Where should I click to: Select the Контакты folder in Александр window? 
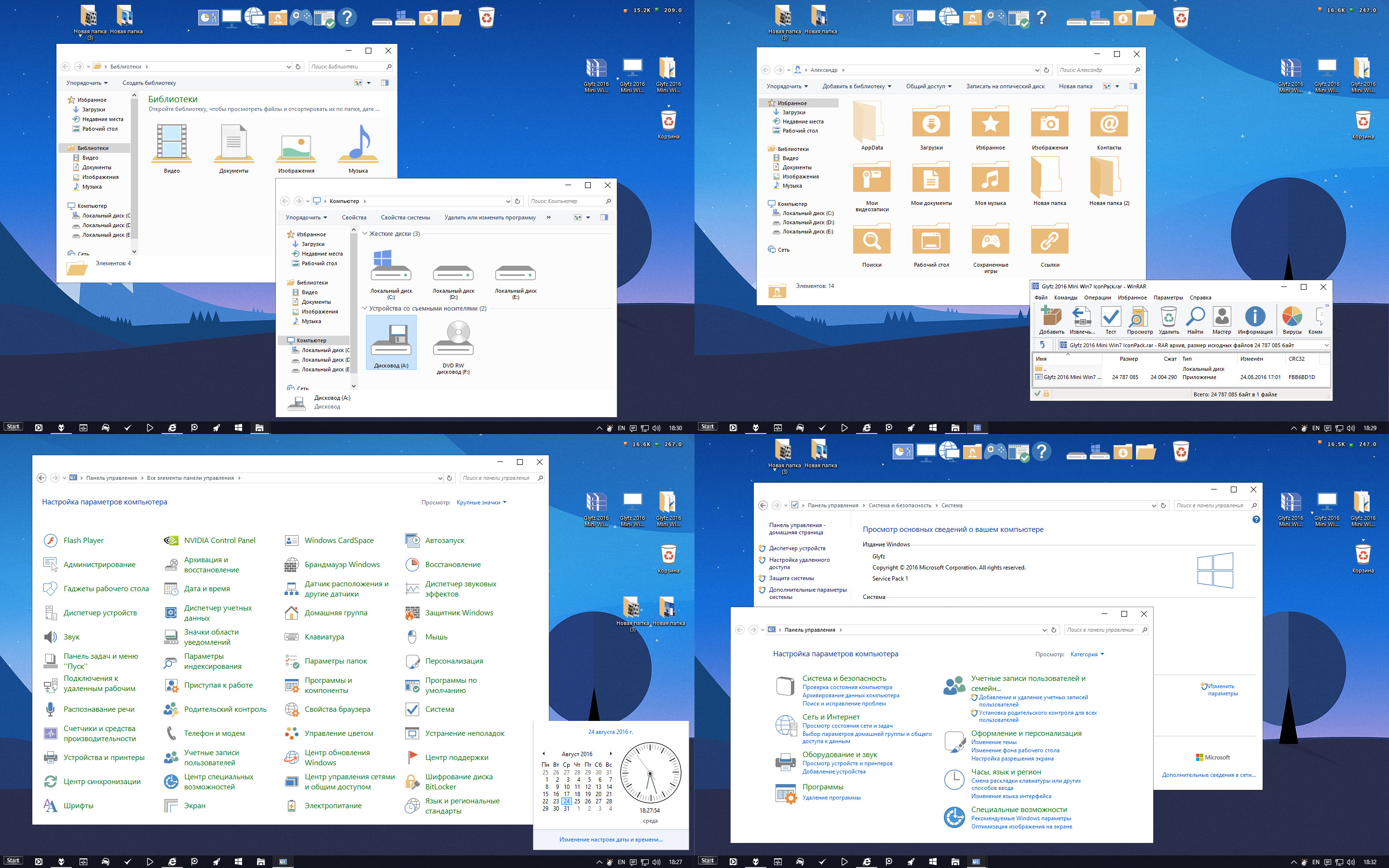point(1108,127)
